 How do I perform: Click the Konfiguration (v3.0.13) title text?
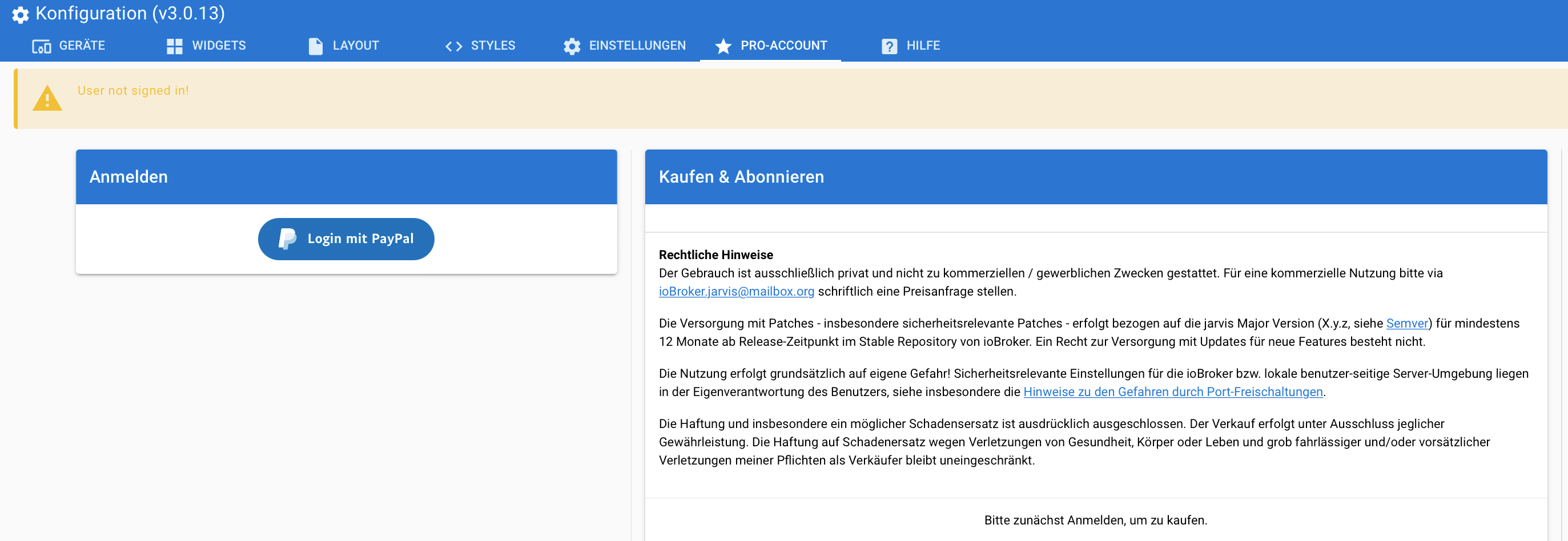point(130,13)
